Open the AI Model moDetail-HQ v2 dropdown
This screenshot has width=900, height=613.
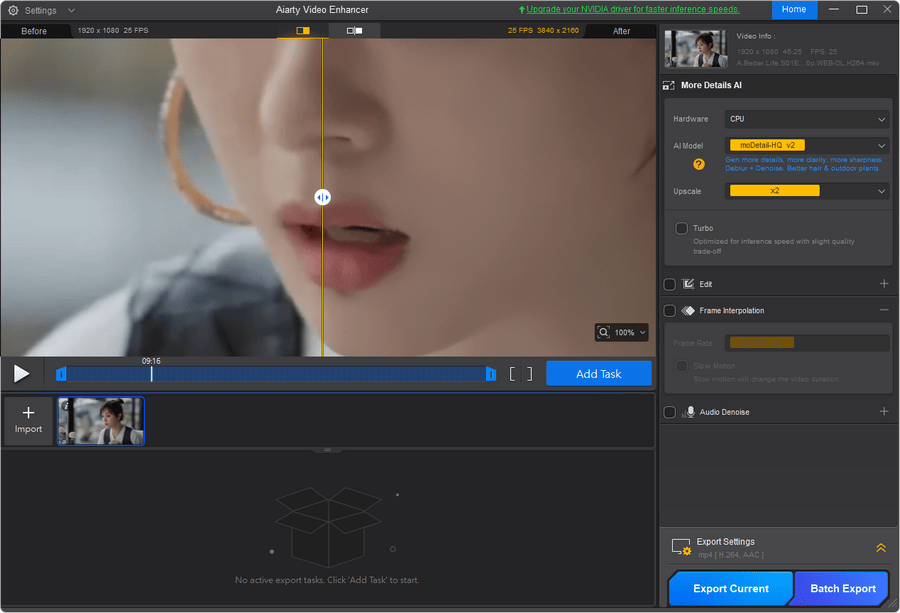[806, 145]
